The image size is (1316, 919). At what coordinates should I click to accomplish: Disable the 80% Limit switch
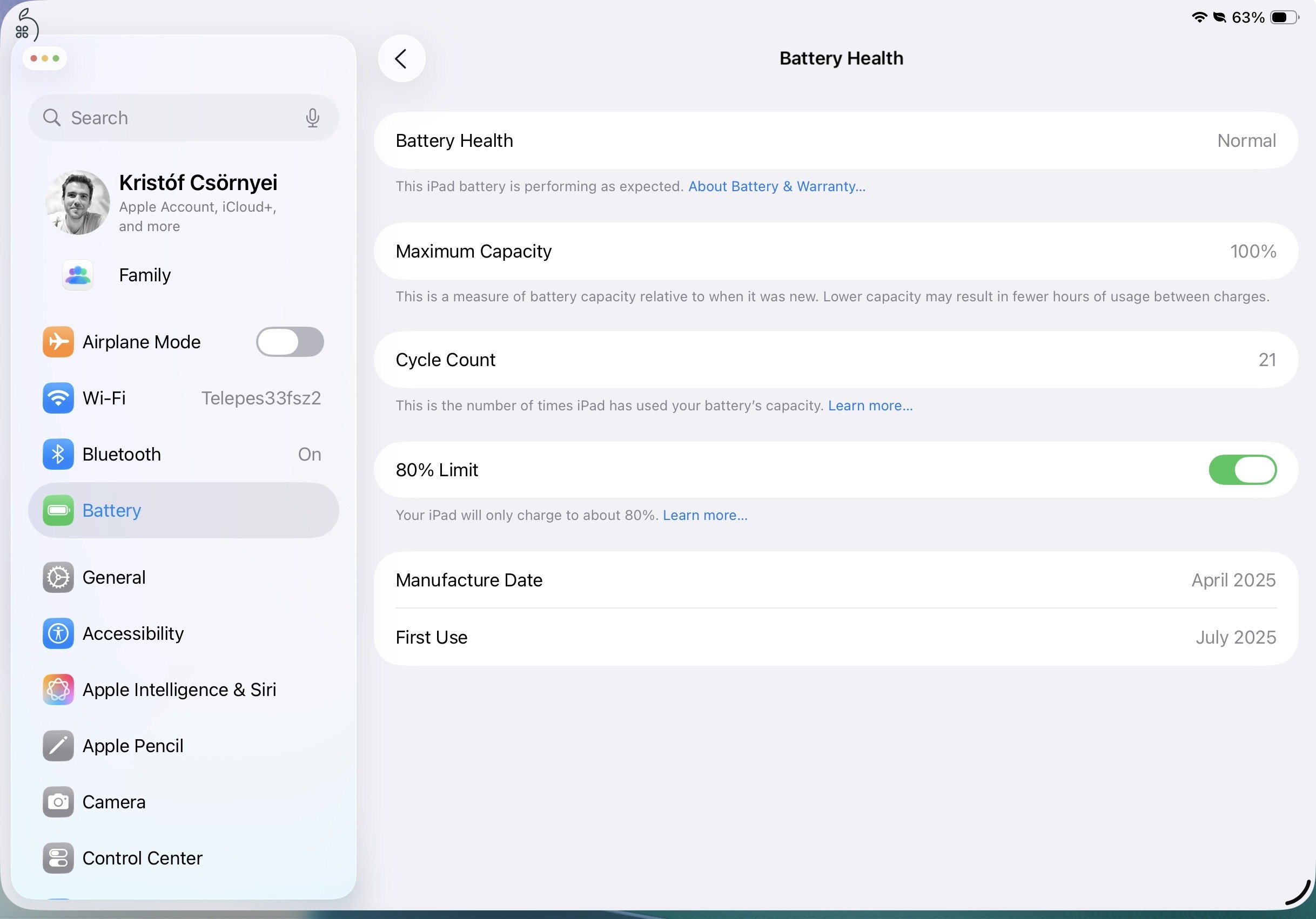[1242, 470]
